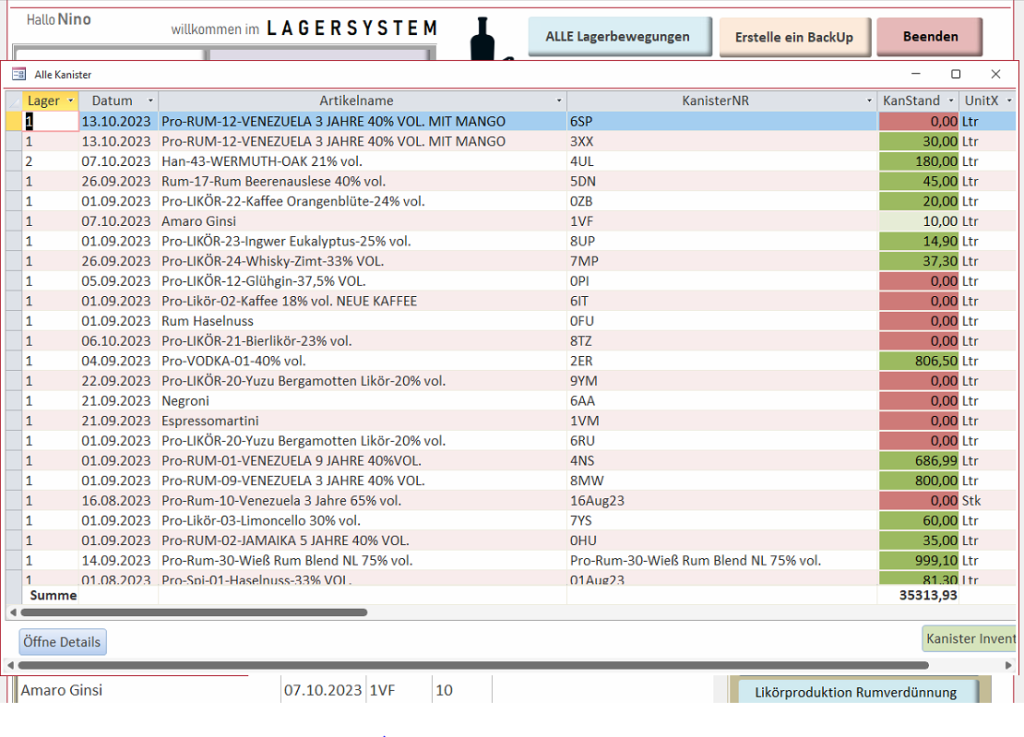Click the datasheet select-all corner

point(14,101)
